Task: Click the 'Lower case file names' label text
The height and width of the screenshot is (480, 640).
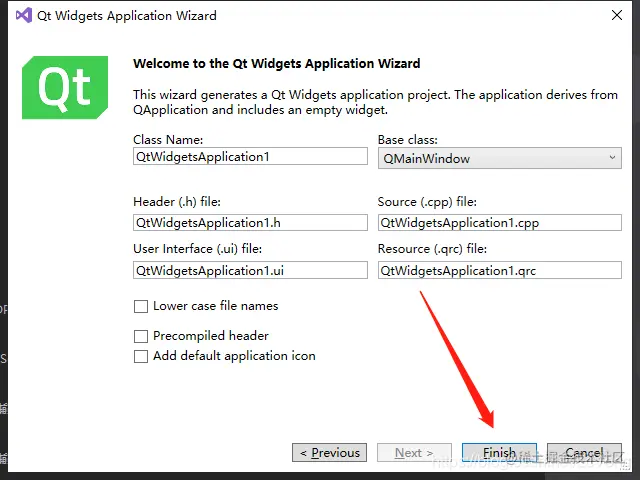Action: (x=216, y=306)
